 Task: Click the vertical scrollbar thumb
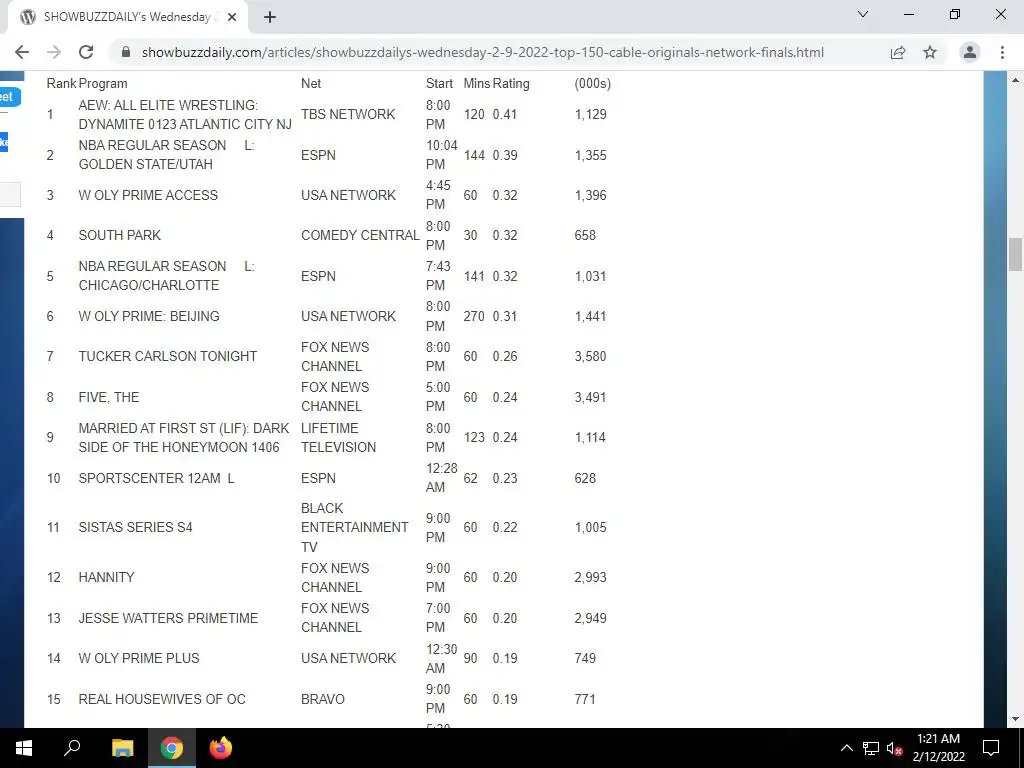1015,255
